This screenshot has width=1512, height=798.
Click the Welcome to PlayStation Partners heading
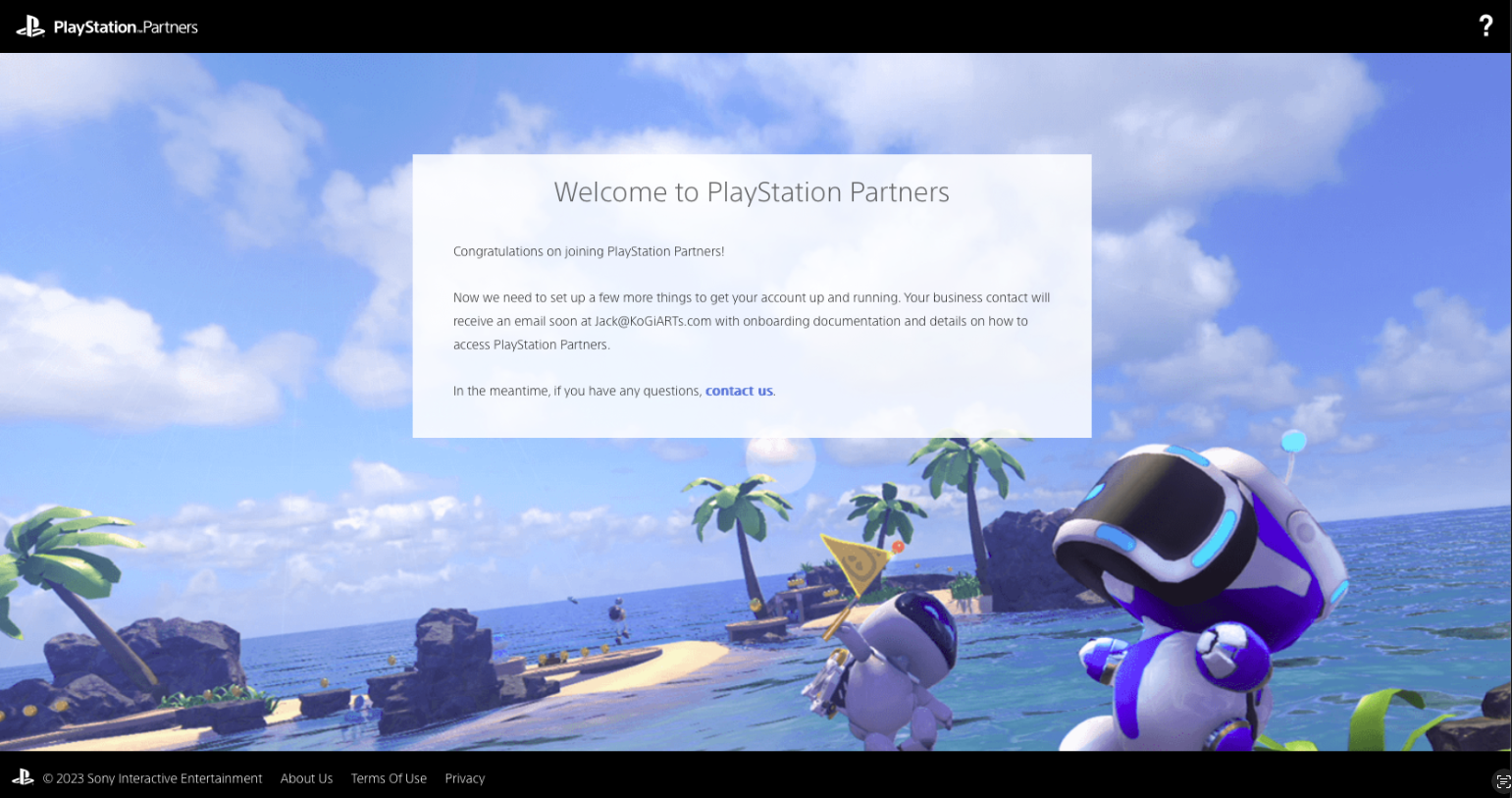[x=752, y=192]
